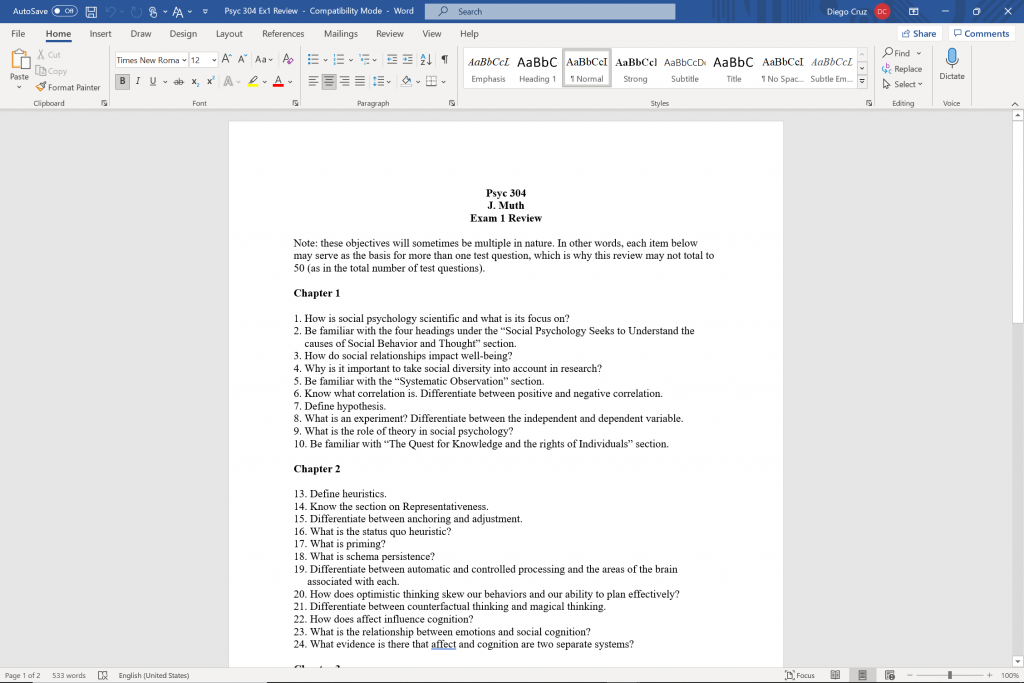1024x683 pixels.
Task: Open the Change Case dropdown
Action: point(264,59)
